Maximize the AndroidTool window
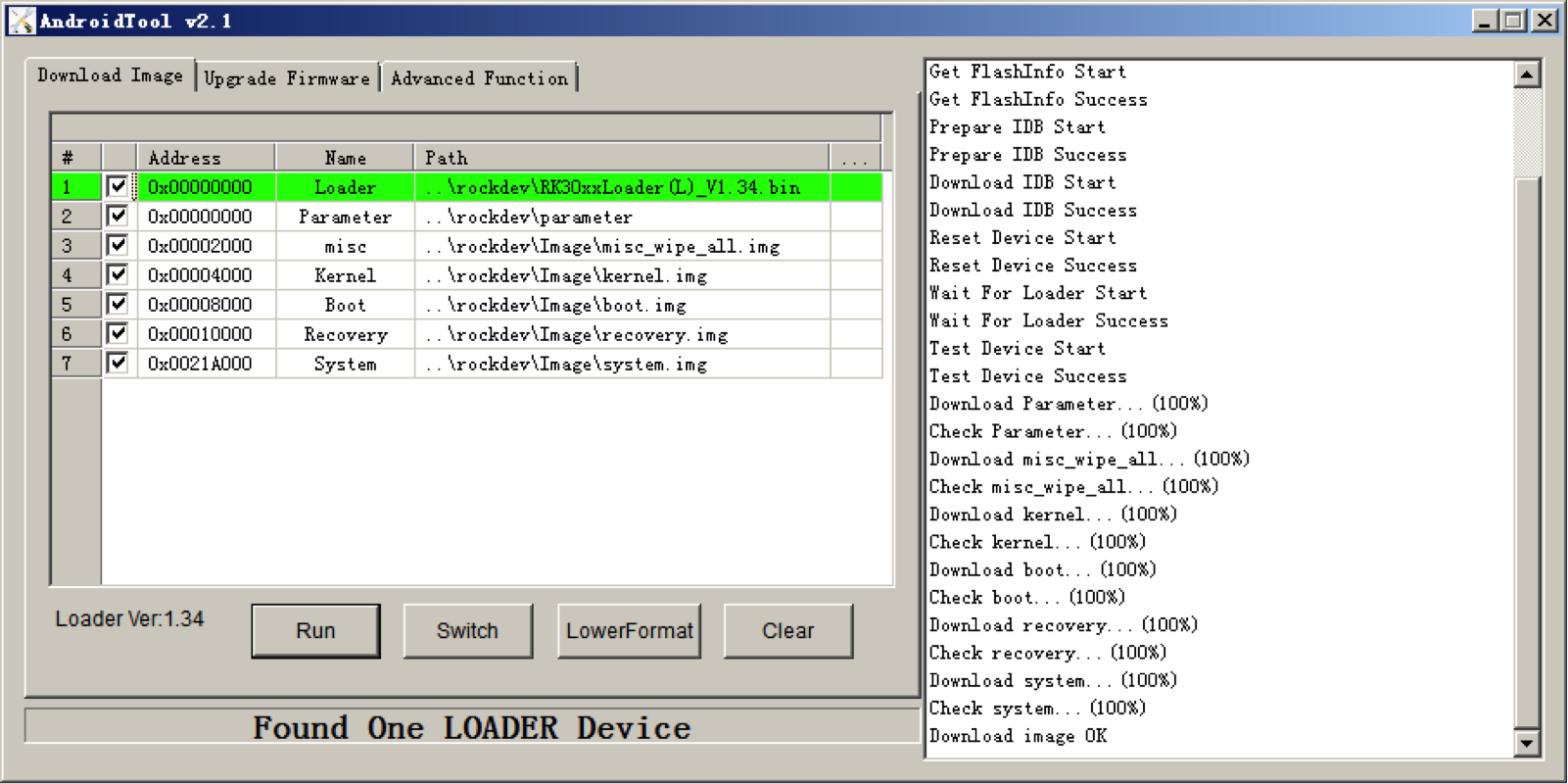1568x784 pixels. pyautogui.click(x=1513, y=21)
